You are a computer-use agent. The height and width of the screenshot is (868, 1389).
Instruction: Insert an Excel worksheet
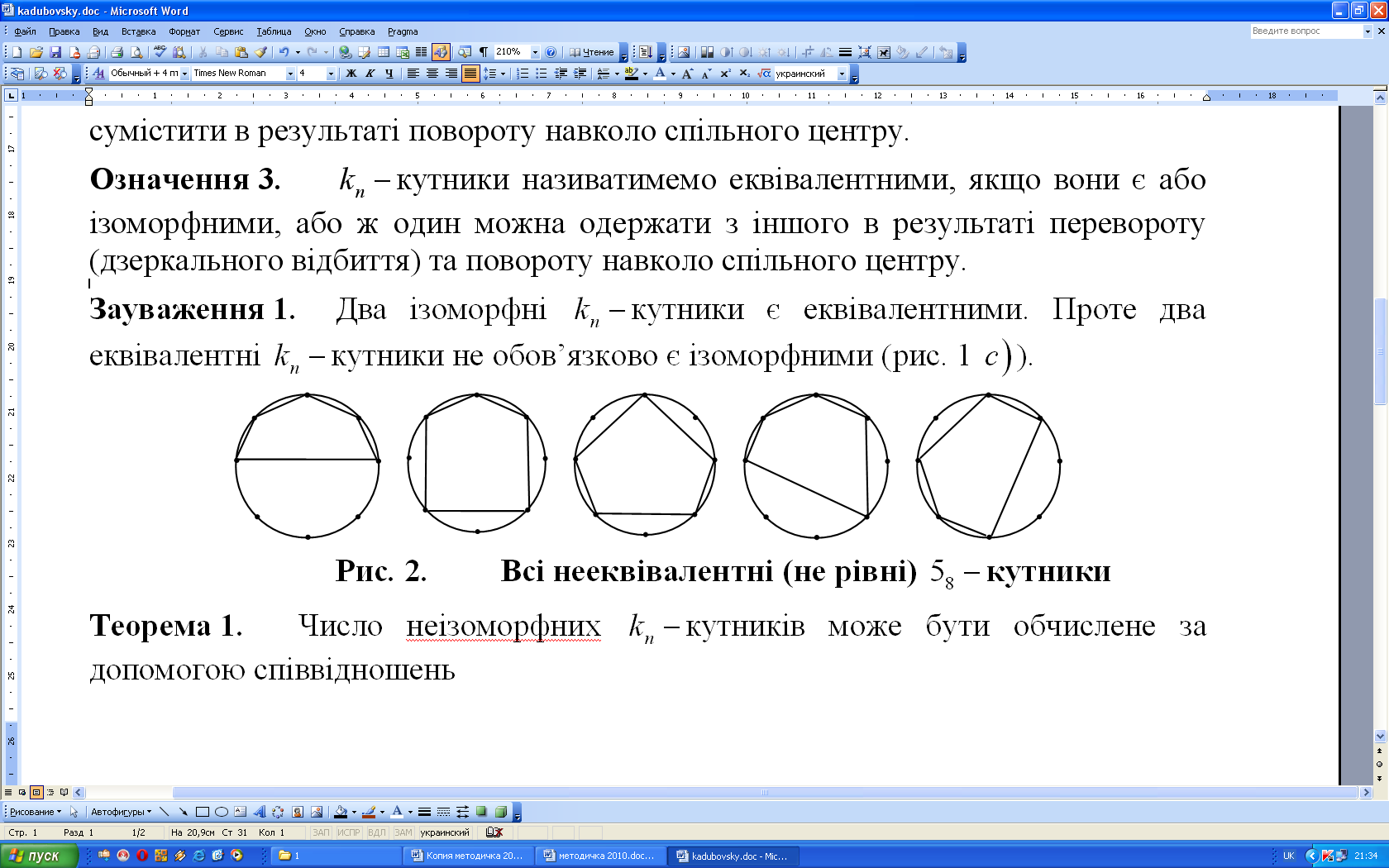point(403,52)
